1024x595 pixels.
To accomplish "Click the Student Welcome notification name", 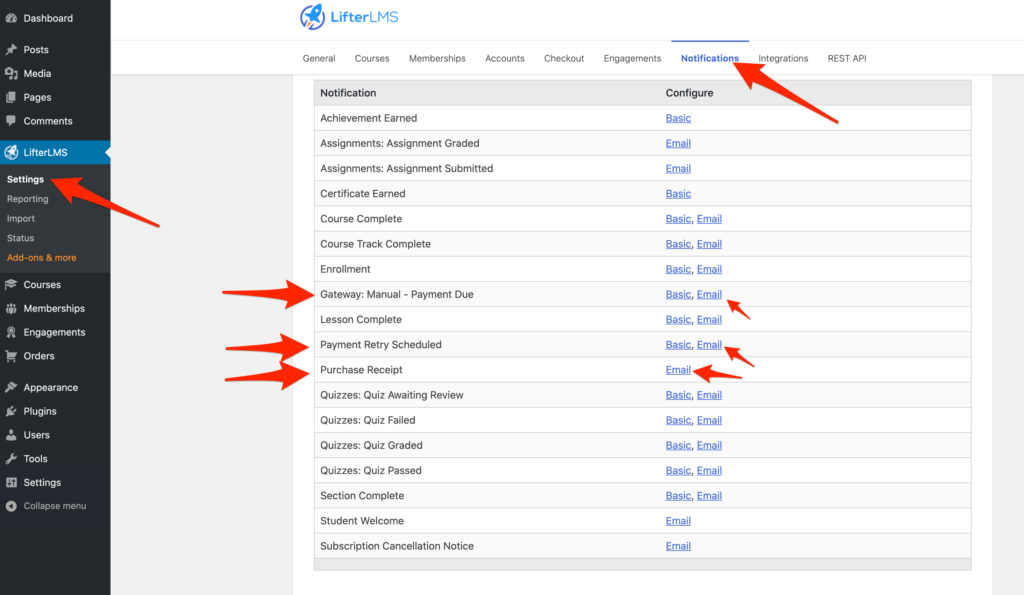I will coord(362,521).
